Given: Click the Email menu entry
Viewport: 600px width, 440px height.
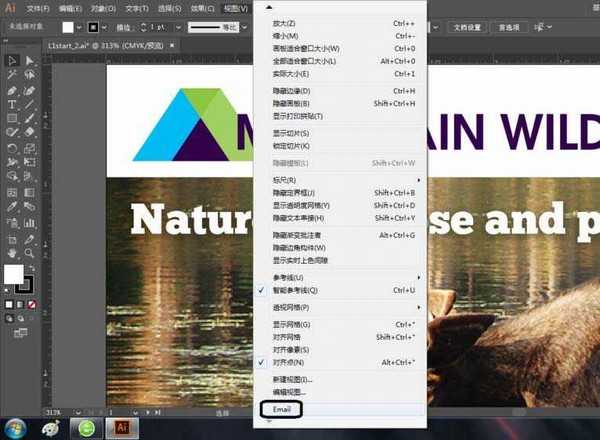Looking at the screenshot, I should click(x=281, y=410).
